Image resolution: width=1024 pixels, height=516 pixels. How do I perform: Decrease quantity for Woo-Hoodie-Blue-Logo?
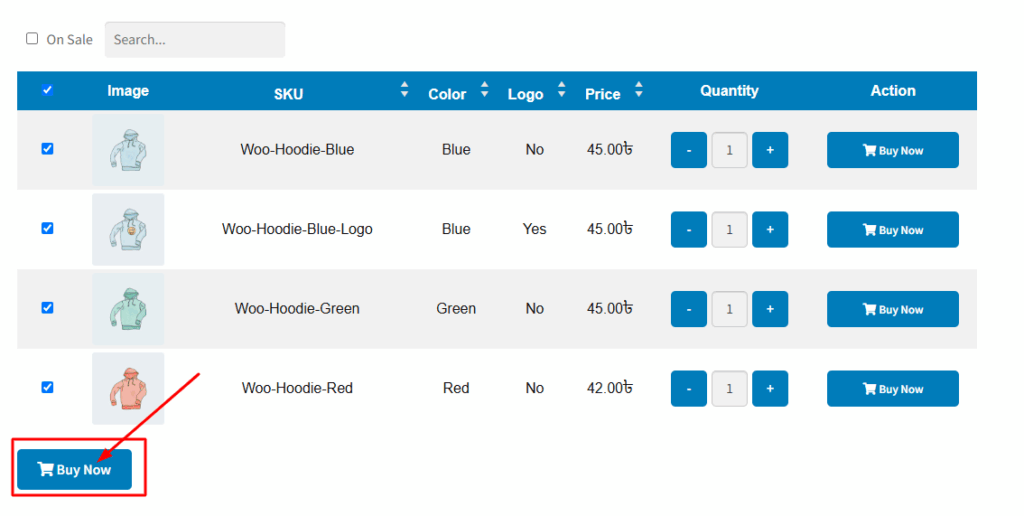tap(688, 229)
